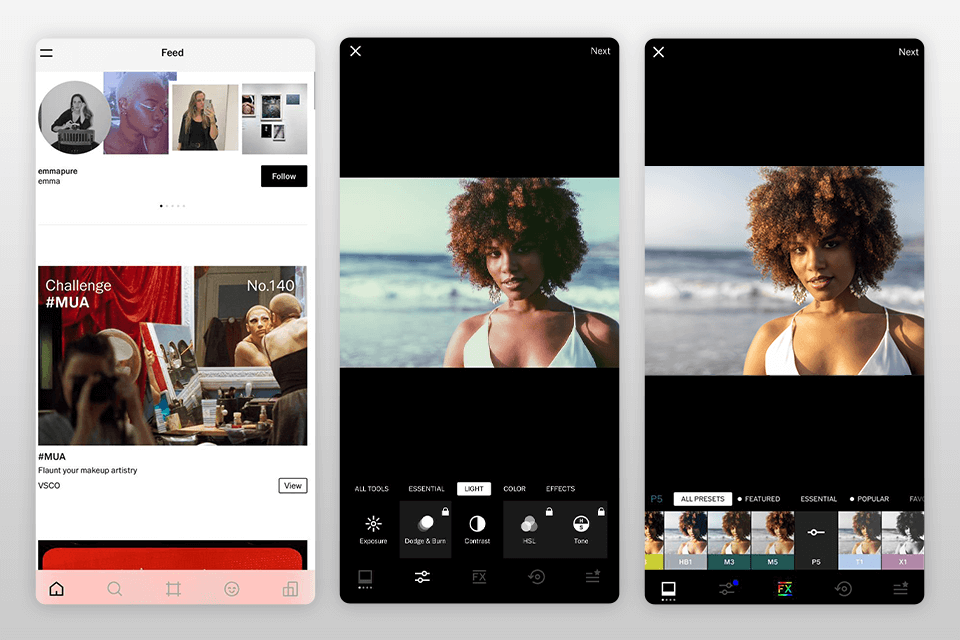The height and width of the screenshot is (640, 960).
Task: Tap Next on the Light tools screen
Action: pyautogui.click(x=600, y=51)
